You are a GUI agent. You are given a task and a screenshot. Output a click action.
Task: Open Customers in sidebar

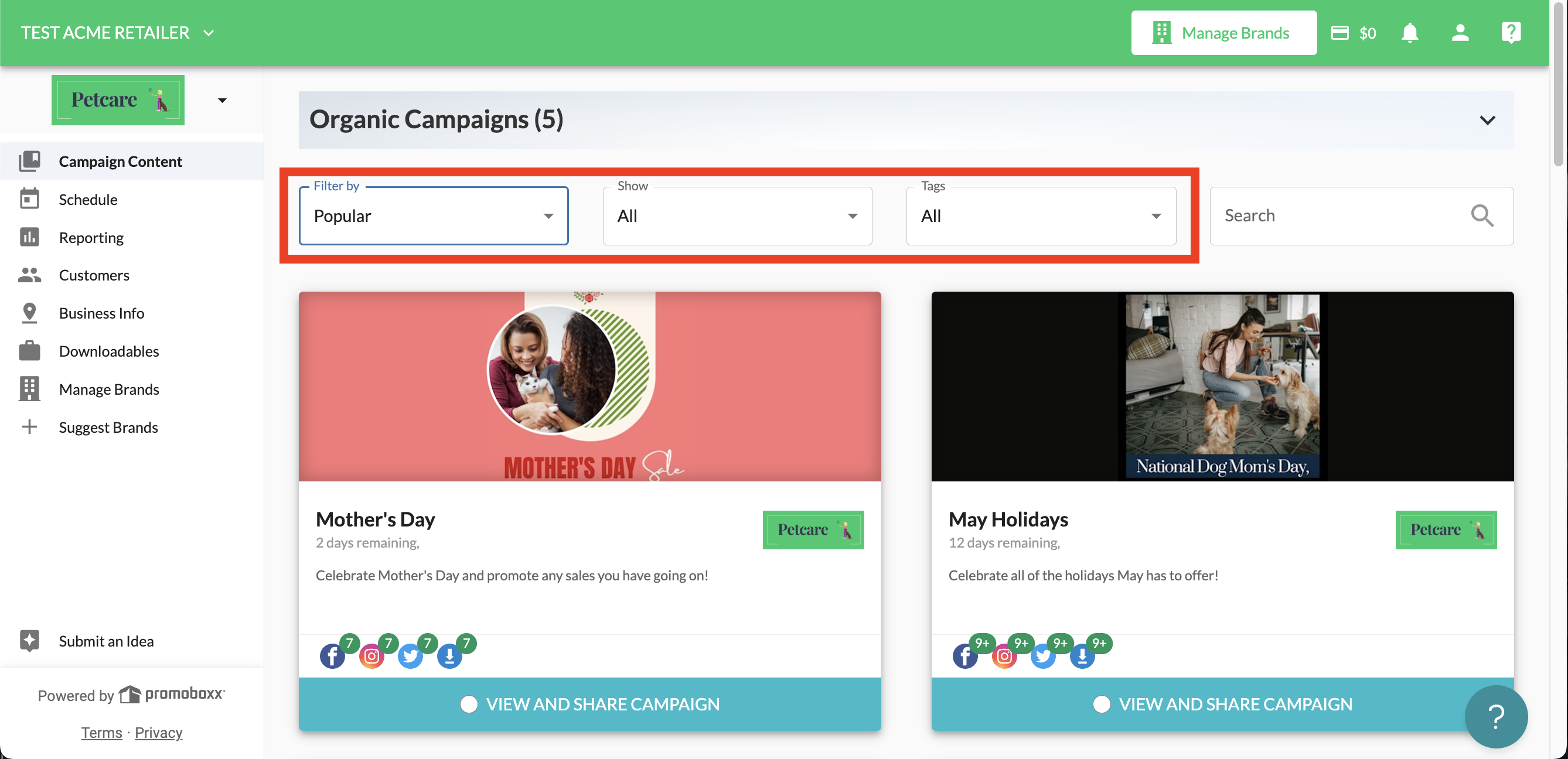point(131,275)
